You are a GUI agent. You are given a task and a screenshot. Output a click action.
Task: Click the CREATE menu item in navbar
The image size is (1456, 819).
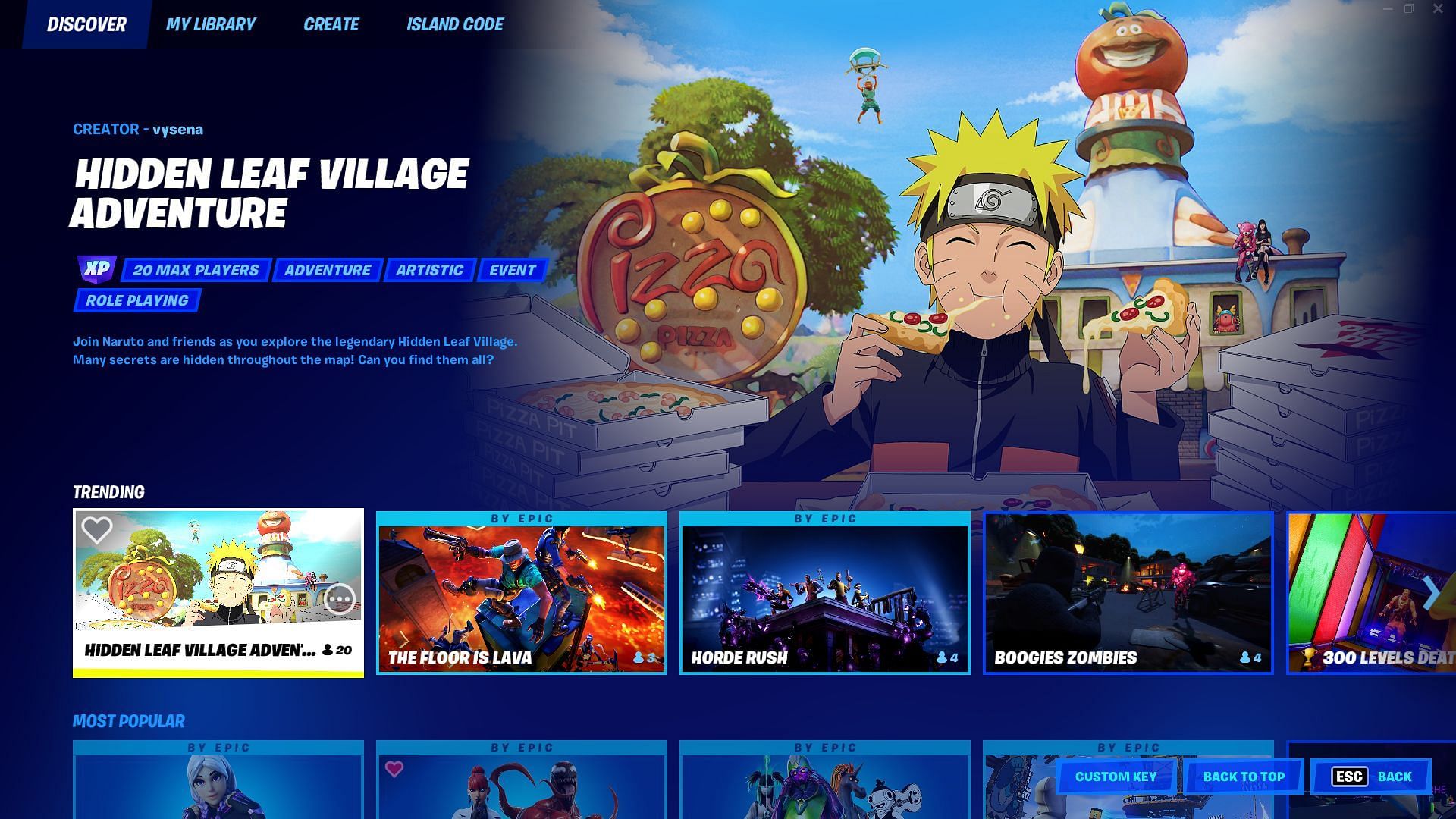[330, 24]
